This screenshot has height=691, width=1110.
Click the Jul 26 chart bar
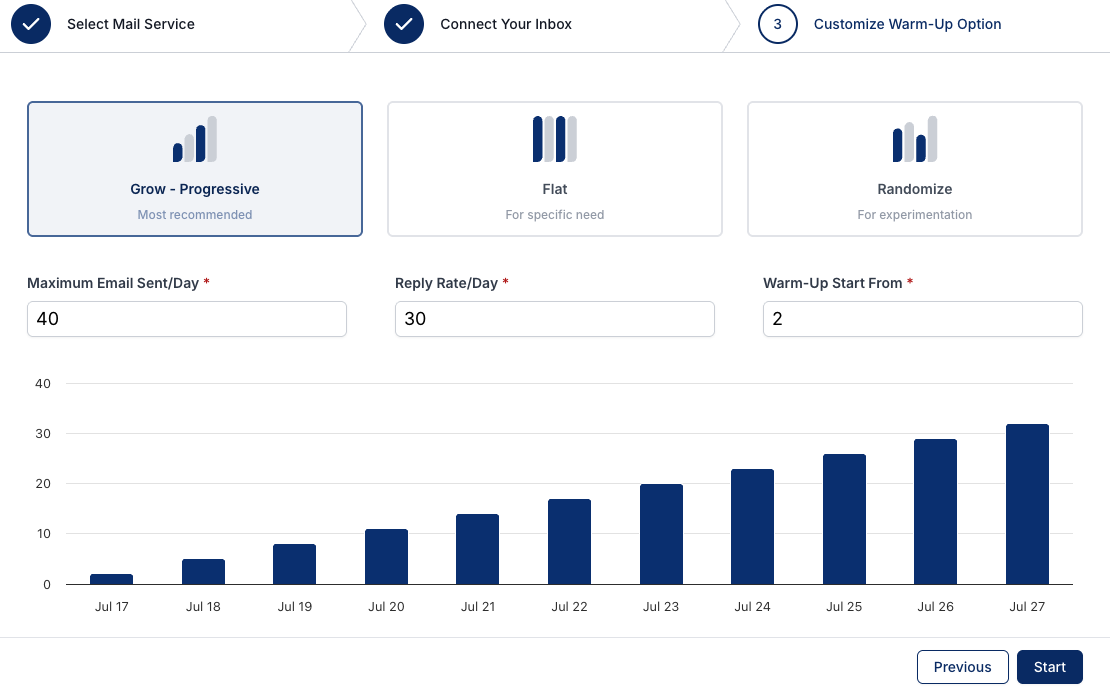(x=936, y=511)
